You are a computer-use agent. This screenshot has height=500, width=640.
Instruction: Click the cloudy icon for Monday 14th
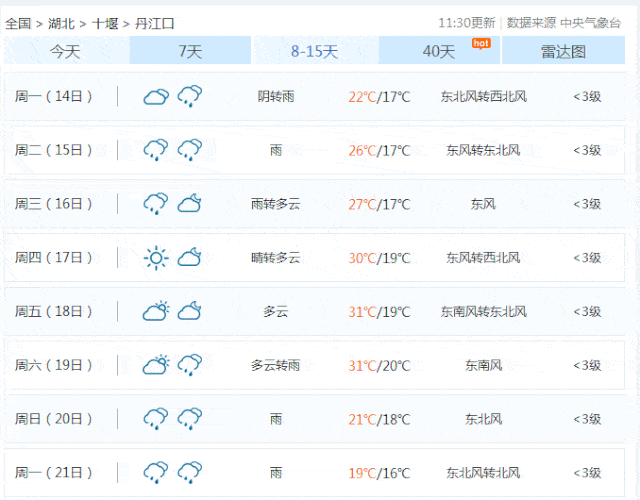pyautogui.click(x=155, y=97)
